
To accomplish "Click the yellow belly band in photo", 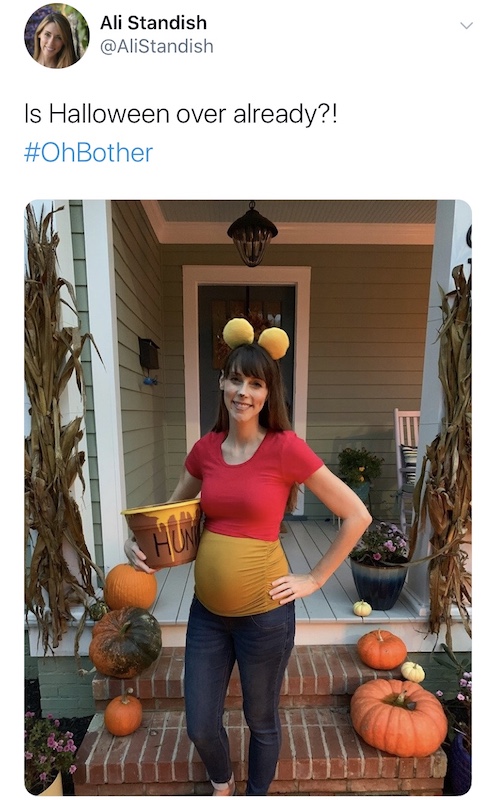I will pos(241,572).
